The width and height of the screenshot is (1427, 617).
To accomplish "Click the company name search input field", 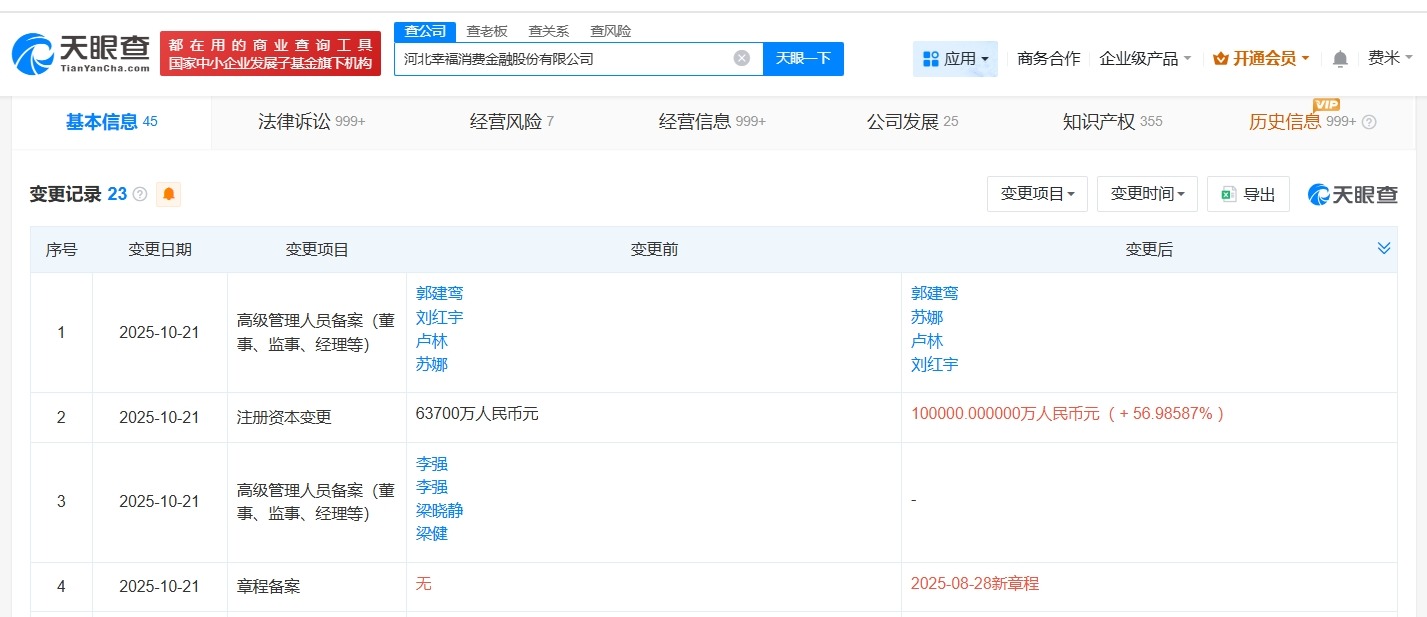I will (x=560, y=58).
